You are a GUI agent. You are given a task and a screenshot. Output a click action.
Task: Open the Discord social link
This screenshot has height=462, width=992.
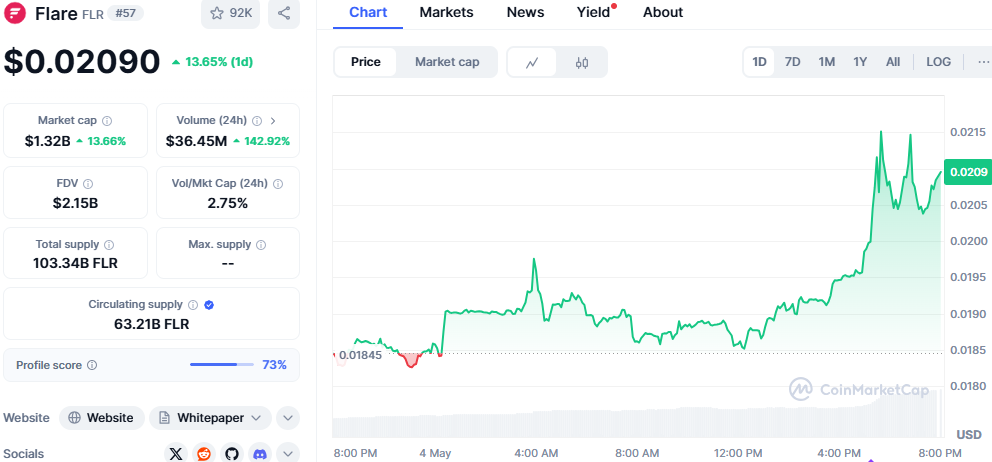(260, 454)
